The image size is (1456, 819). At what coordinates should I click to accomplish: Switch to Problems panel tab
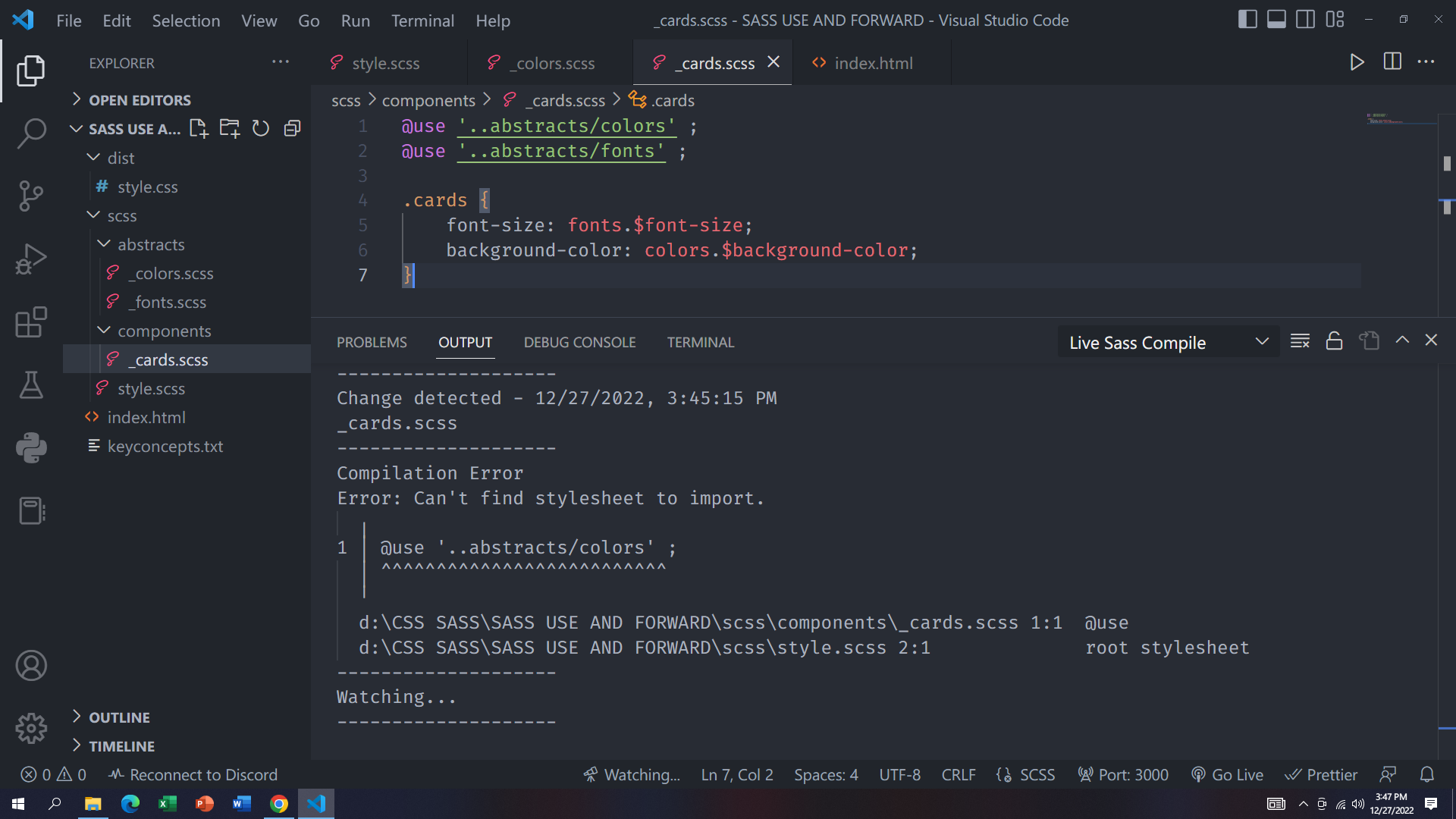(x=372, y=342)
